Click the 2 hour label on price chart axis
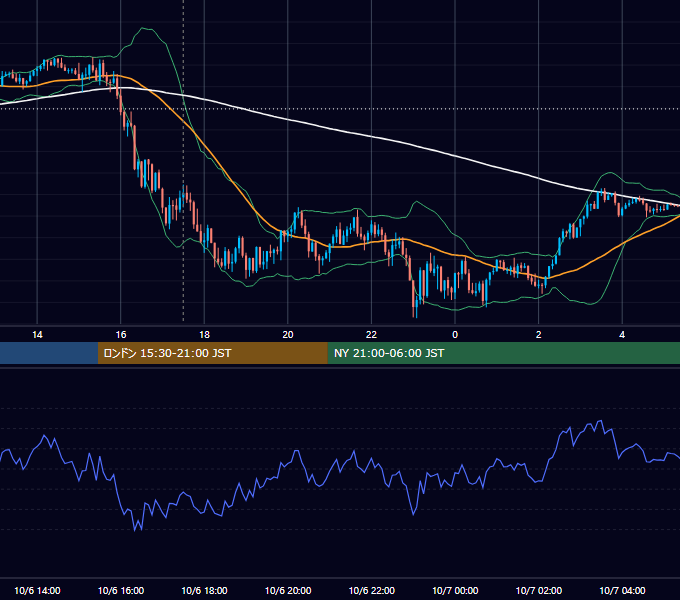This screenshot has width=680, height=600. coord(539,335)
